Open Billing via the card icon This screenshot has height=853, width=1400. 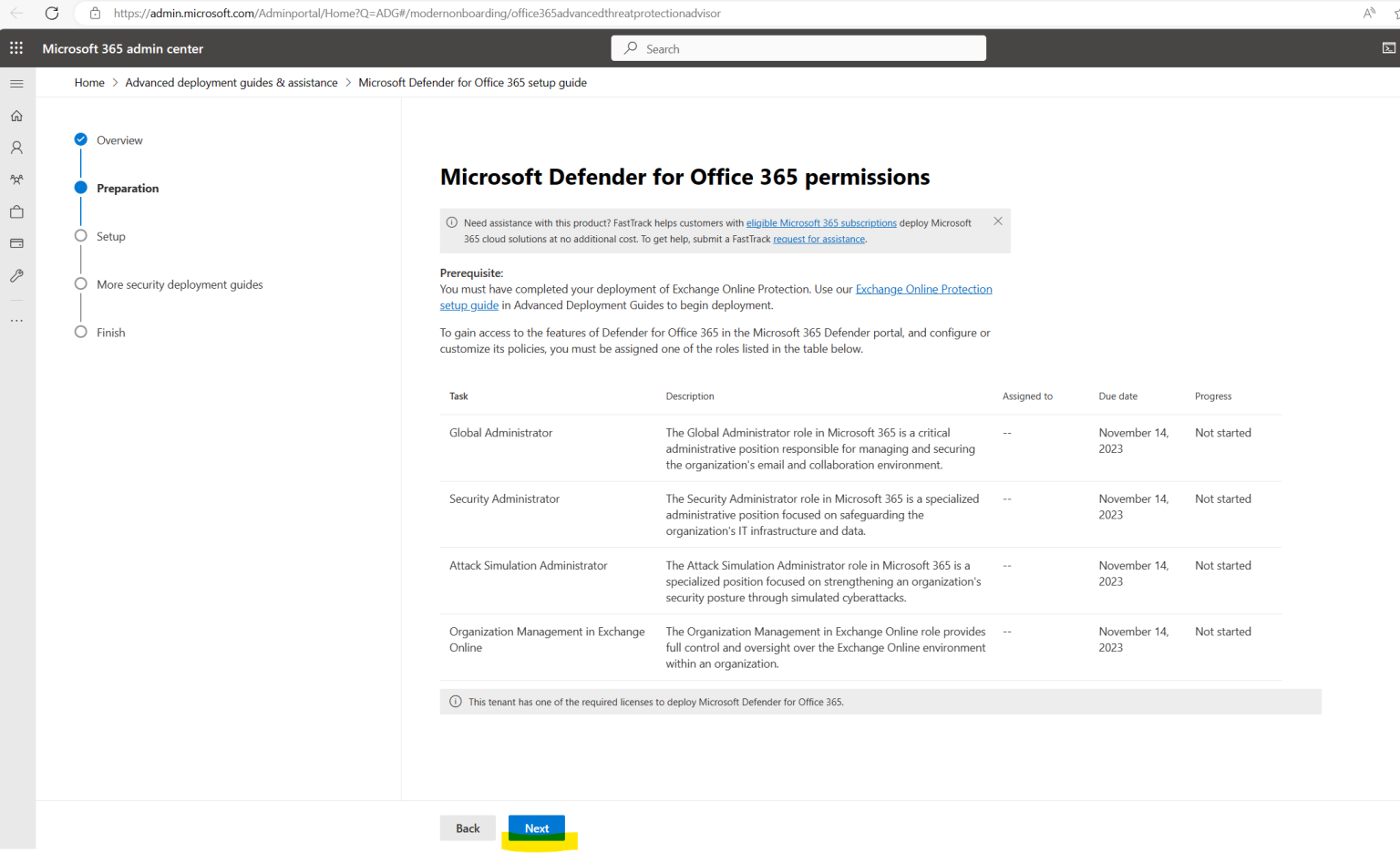coord(15,242)
